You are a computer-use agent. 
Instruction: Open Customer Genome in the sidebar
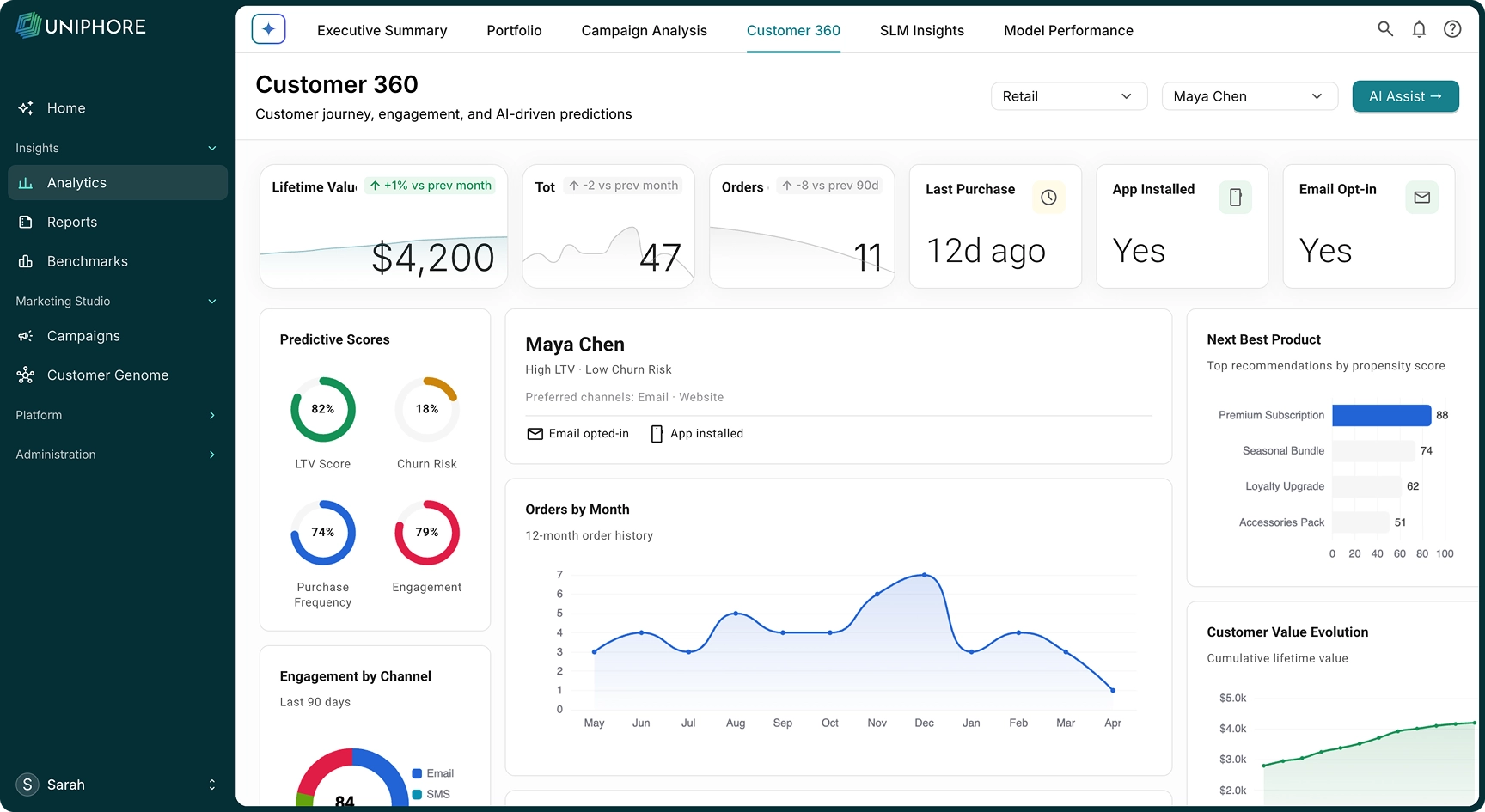click(118, 375)
